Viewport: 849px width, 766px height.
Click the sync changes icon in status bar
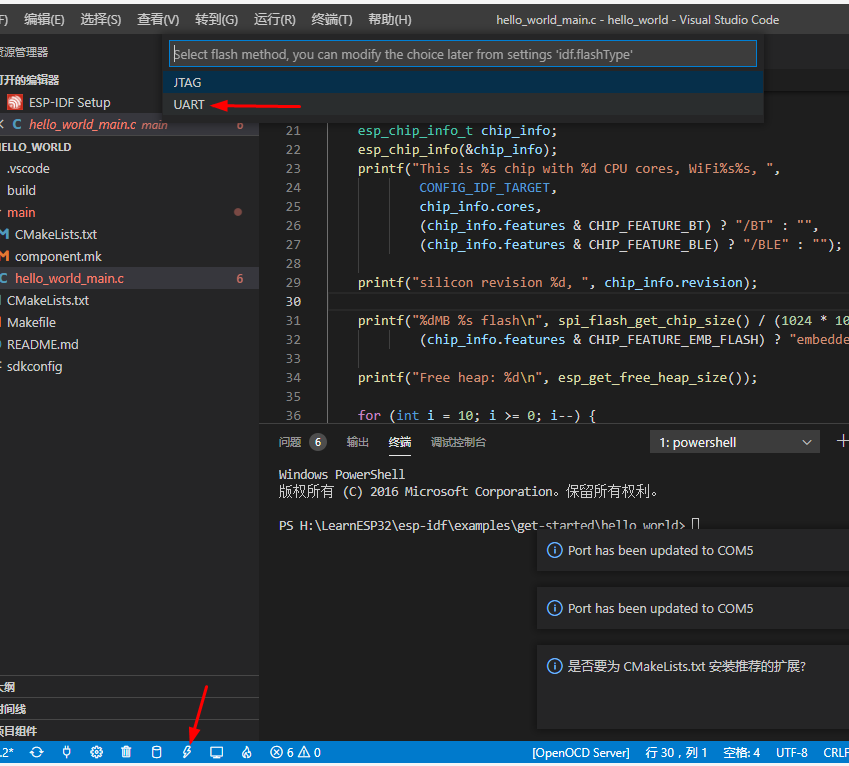[x=37, y=752]
